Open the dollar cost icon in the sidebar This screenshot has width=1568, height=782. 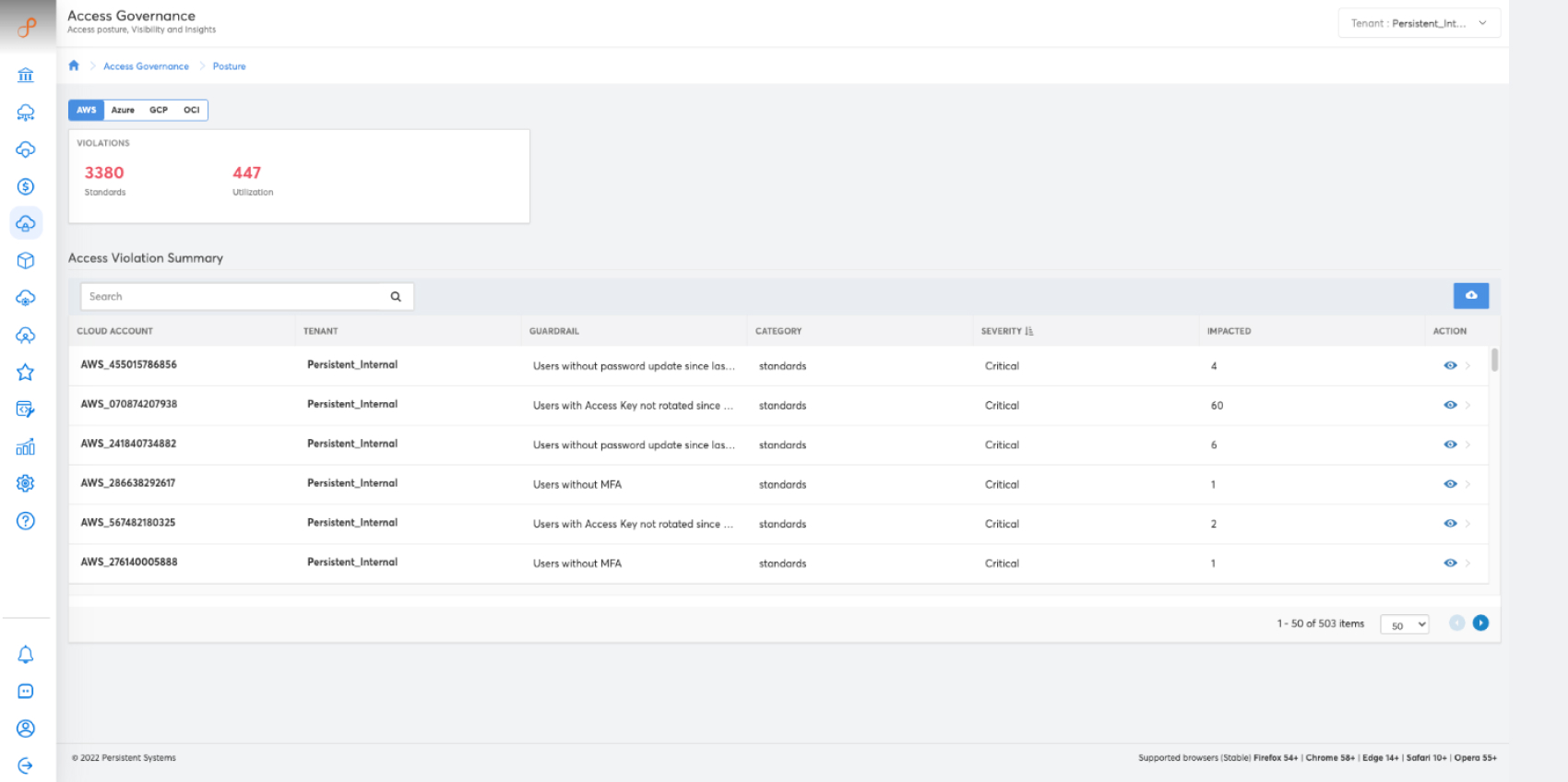[26, 186]
